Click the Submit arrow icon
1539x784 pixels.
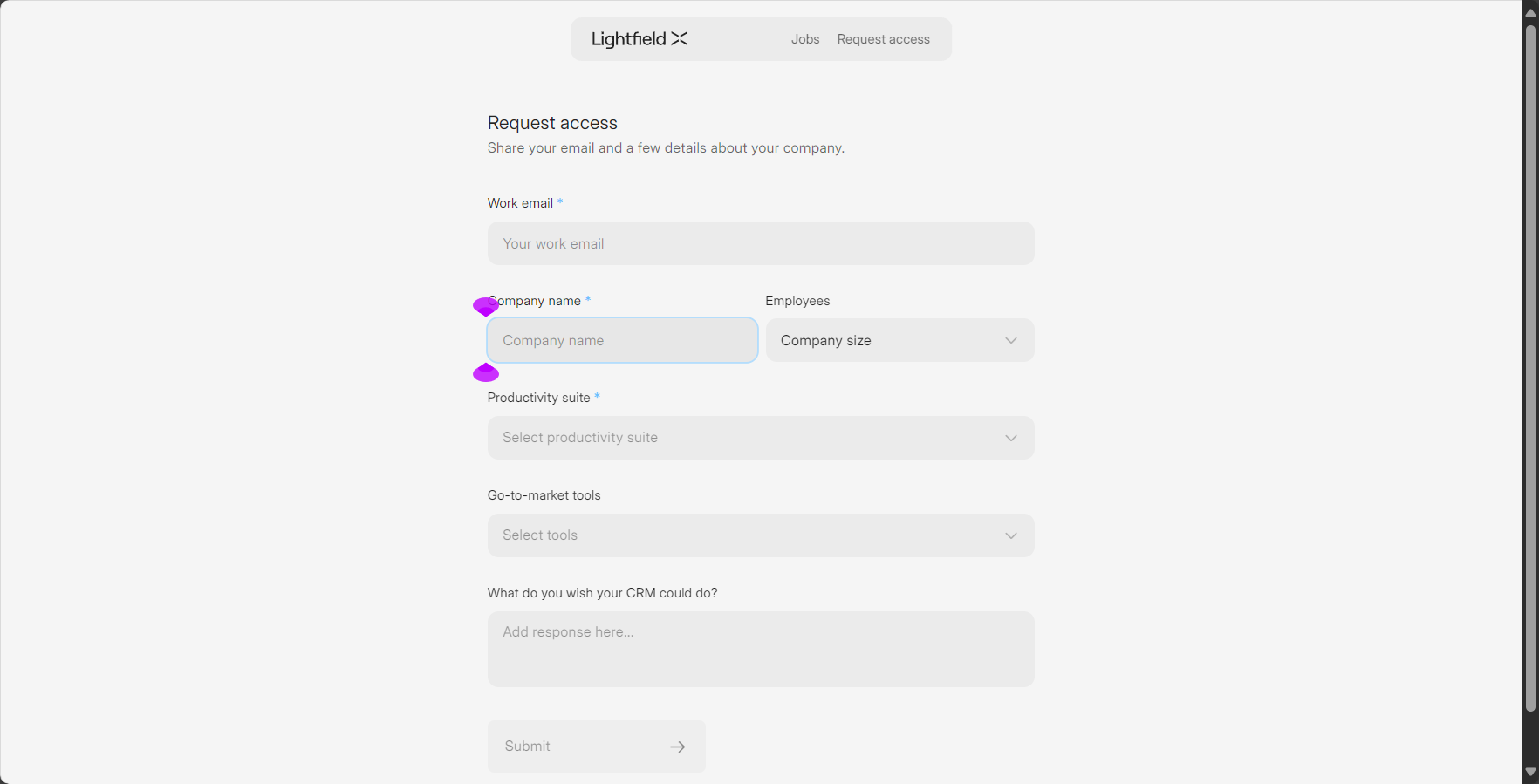tap(678, 747)
